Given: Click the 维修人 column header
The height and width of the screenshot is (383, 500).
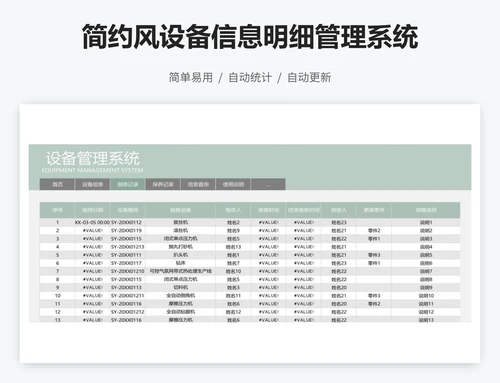Looking at the screenshot, I should pos(339,210).
